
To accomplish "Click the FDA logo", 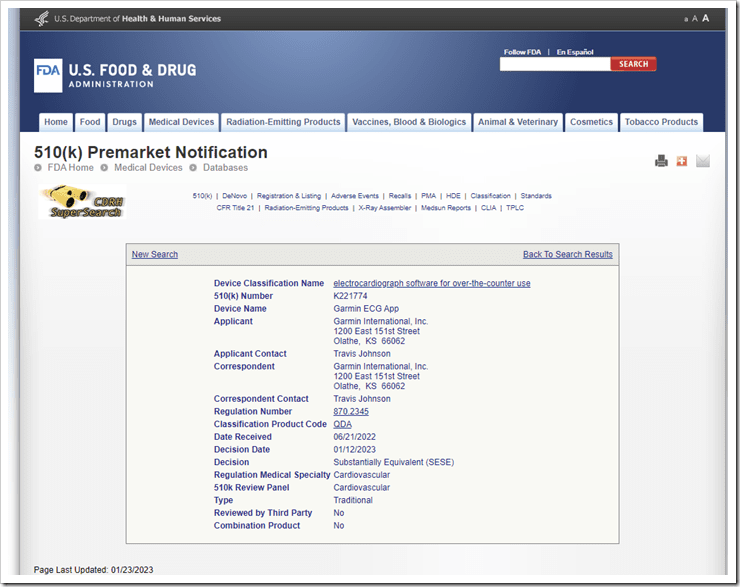I will pyautogui.click(x=48, y=75).
